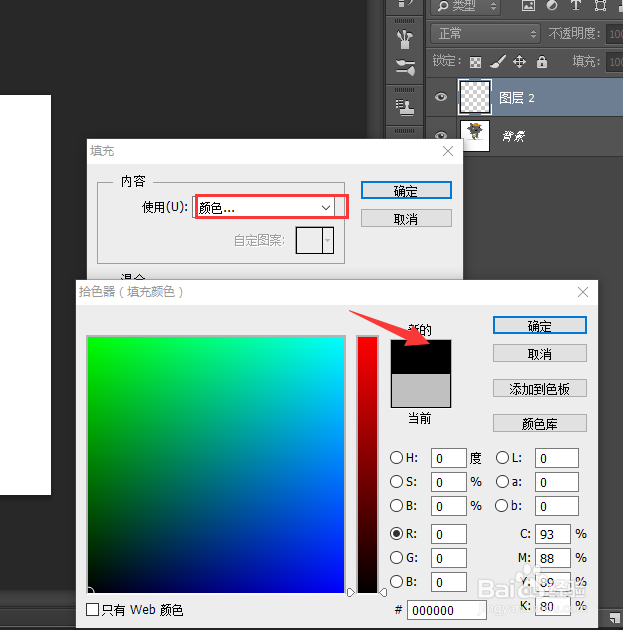This screenshot has width=623, height=630.
Task: Select the Lab b radio button
Action: (502, 505)
